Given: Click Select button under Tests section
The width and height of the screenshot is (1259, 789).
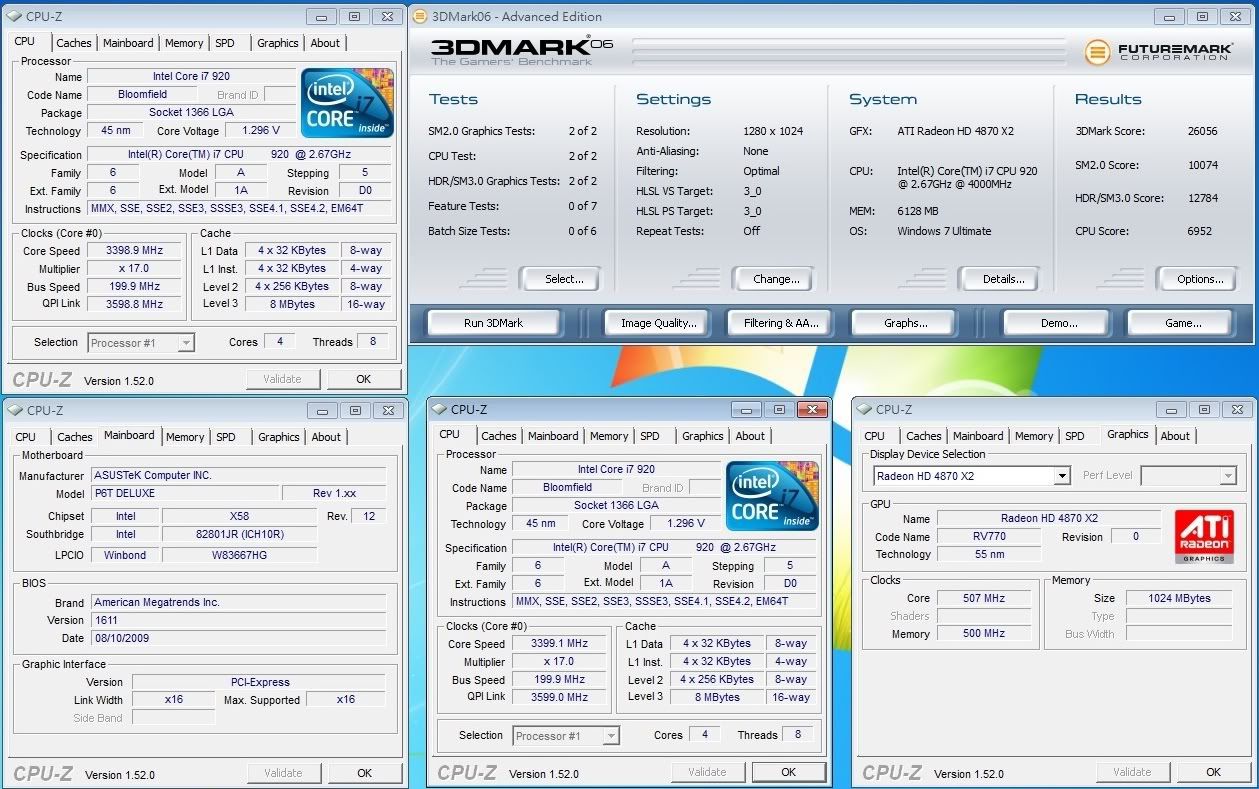Looking at the screenshot, I should 564,279.
